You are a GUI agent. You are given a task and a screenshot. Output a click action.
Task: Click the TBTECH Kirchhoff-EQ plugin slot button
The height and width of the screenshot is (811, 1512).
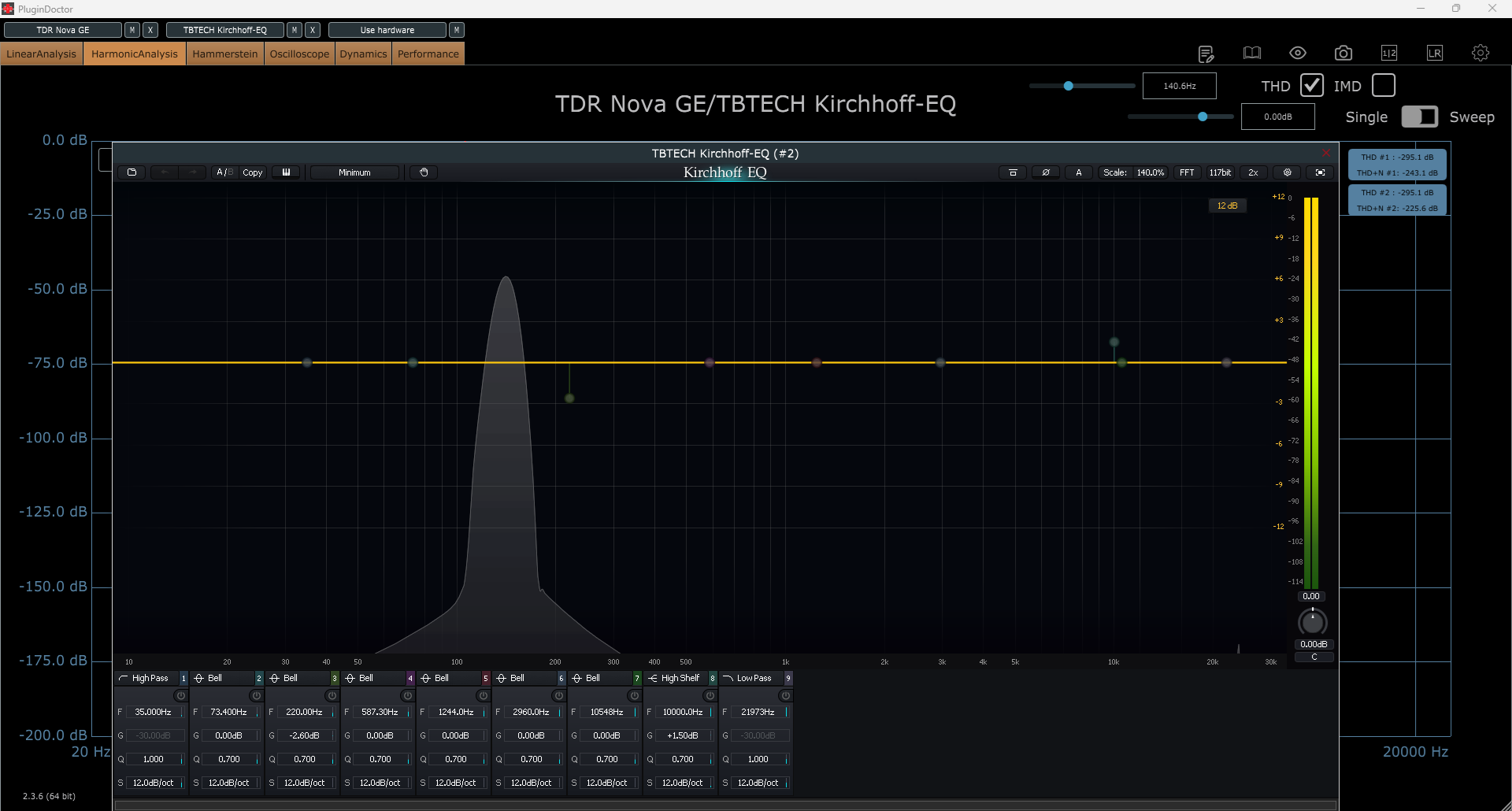tap(225, 30)
